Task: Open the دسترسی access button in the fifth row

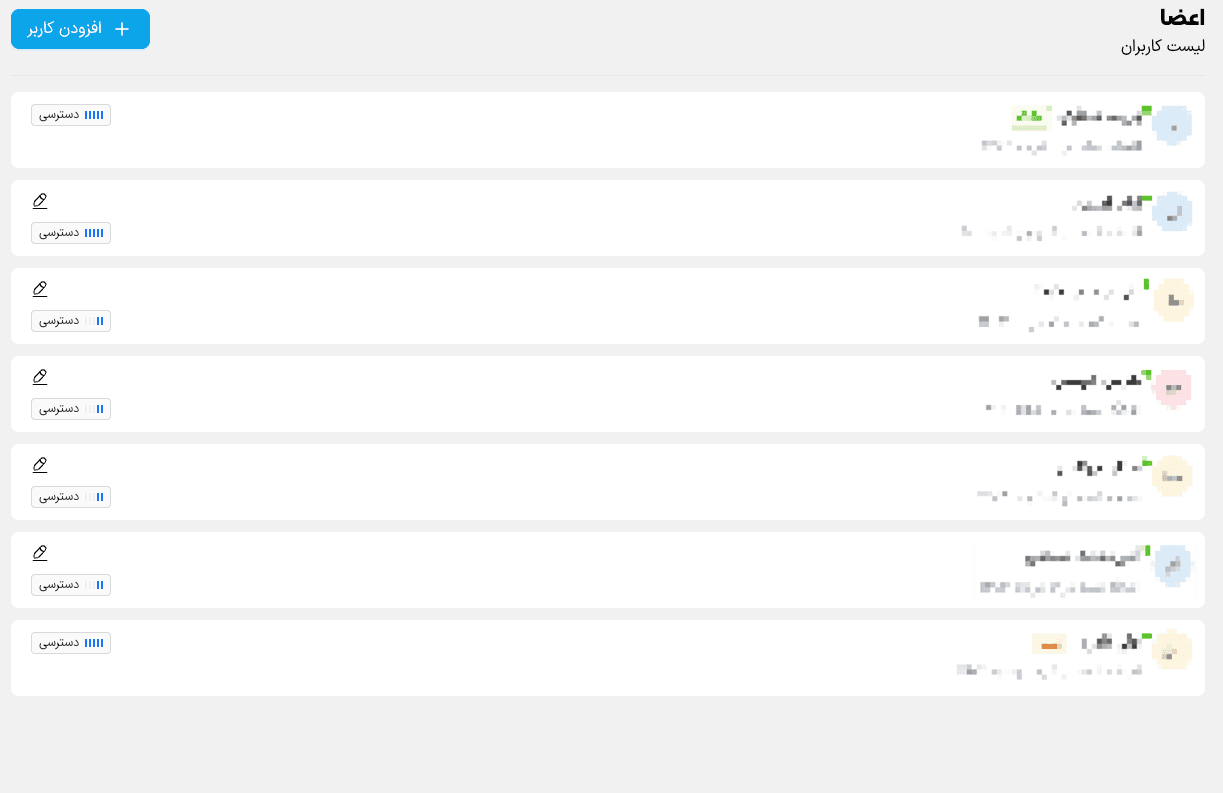Action: point(71,497)
